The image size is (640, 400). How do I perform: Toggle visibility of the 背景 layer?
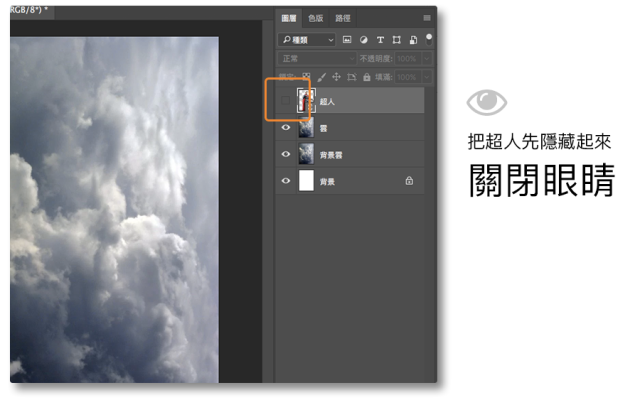(286, 181)
